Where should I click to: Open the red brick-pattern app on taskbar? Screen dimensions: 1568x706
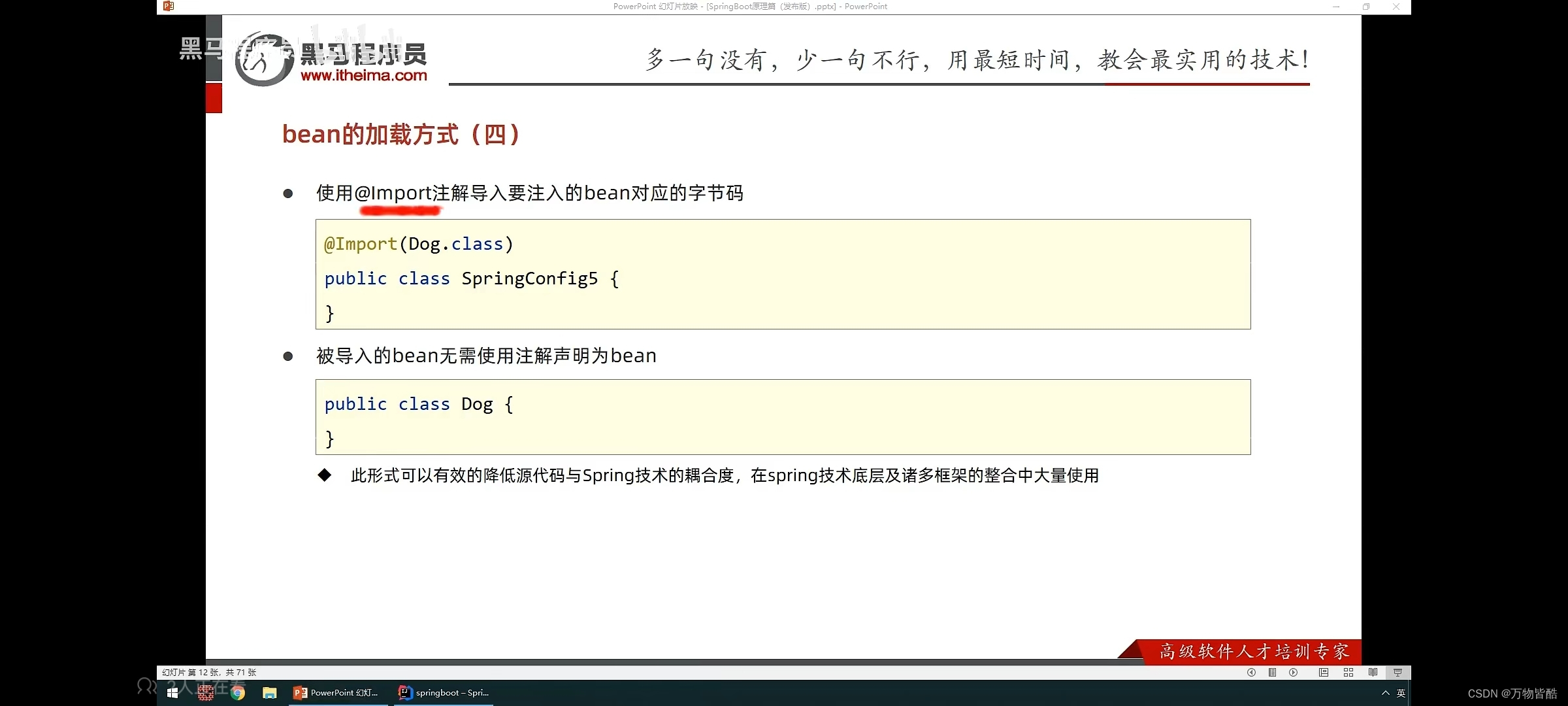tap(206, 693)
